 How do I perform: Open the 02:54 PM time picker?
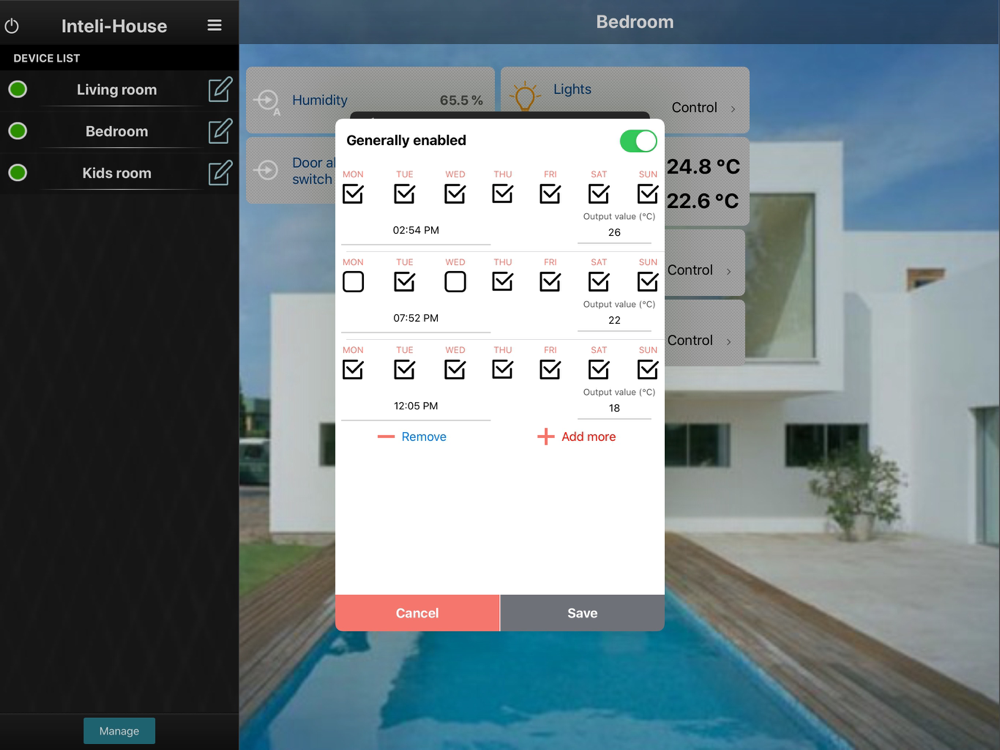click(416, 230)
